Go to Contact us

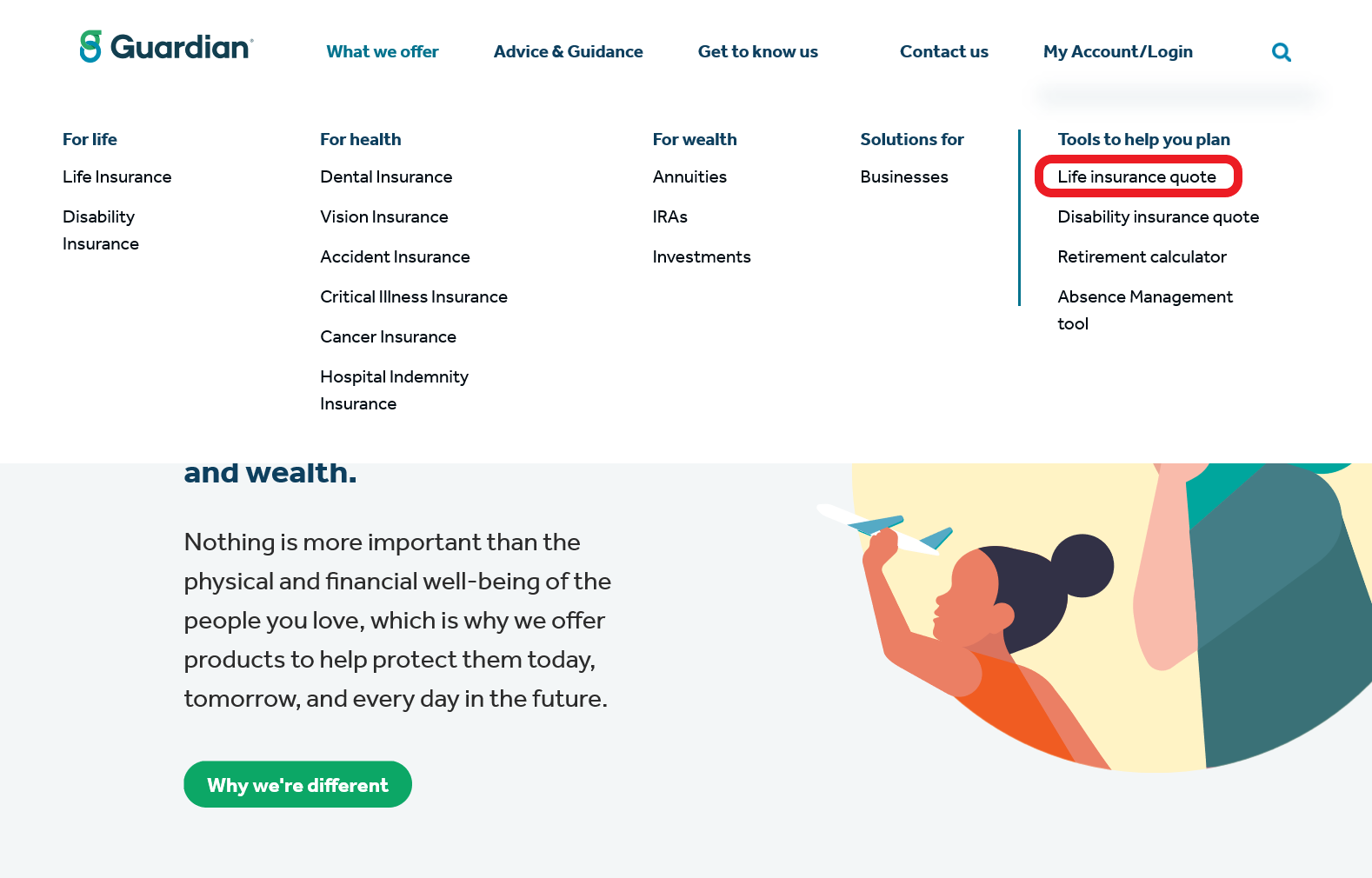943,51
